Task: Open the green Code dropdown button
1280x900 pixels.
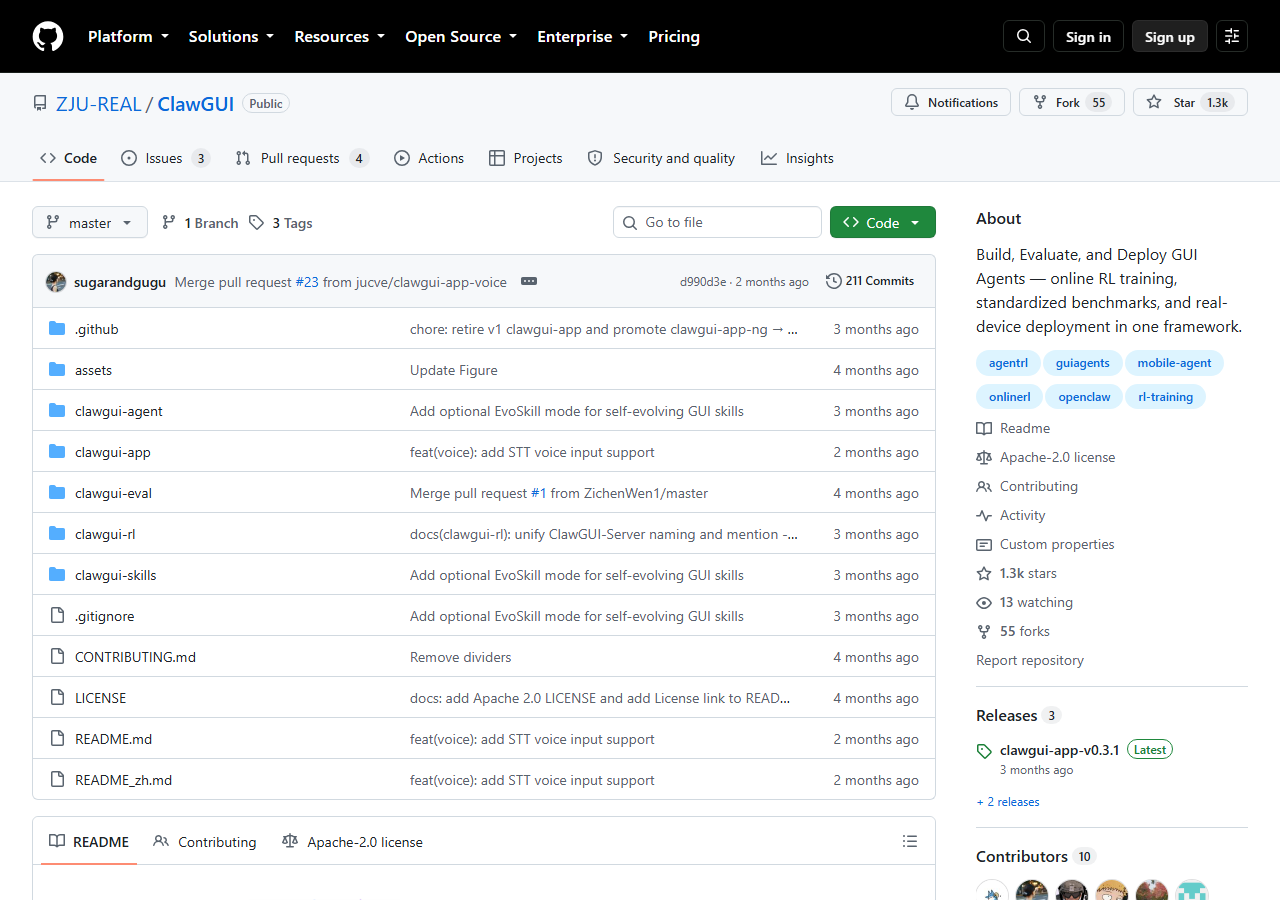Action: [x=883, y=223]
